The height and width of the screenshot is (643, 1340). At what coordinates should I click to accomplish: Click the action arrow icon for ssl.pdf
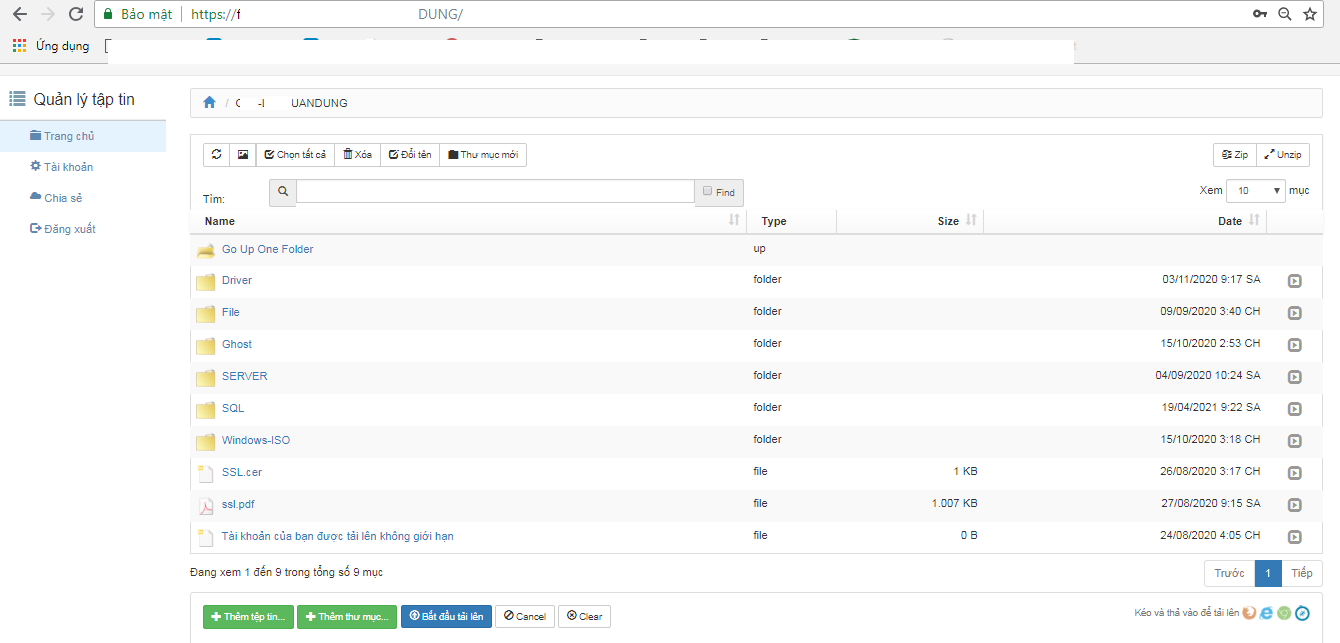[x=1294, y=505]
